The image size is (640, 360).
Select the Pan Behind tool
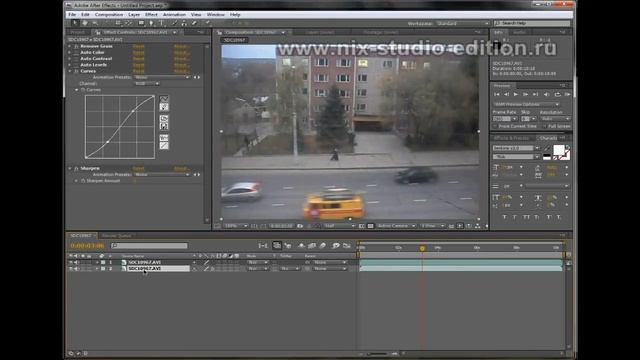pyautogui.click(x=129, y=23)
